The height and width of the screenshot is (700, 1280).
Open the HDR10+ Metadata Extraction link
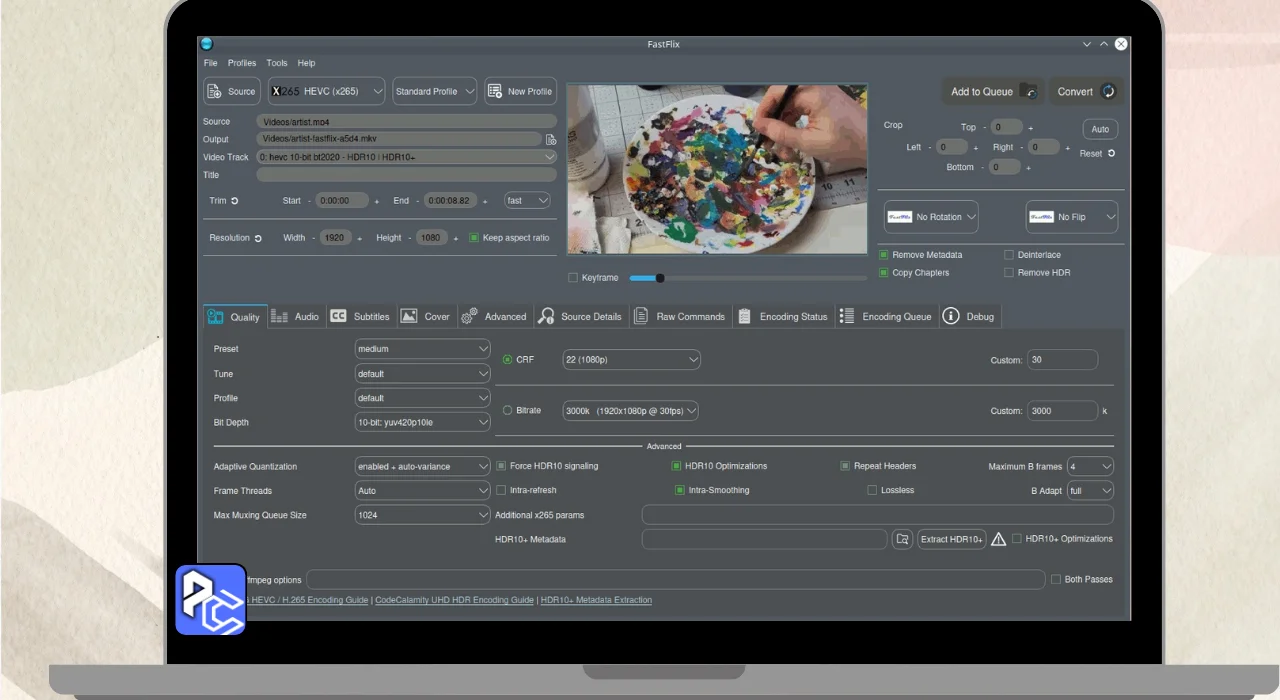click(x=596, y=600)
